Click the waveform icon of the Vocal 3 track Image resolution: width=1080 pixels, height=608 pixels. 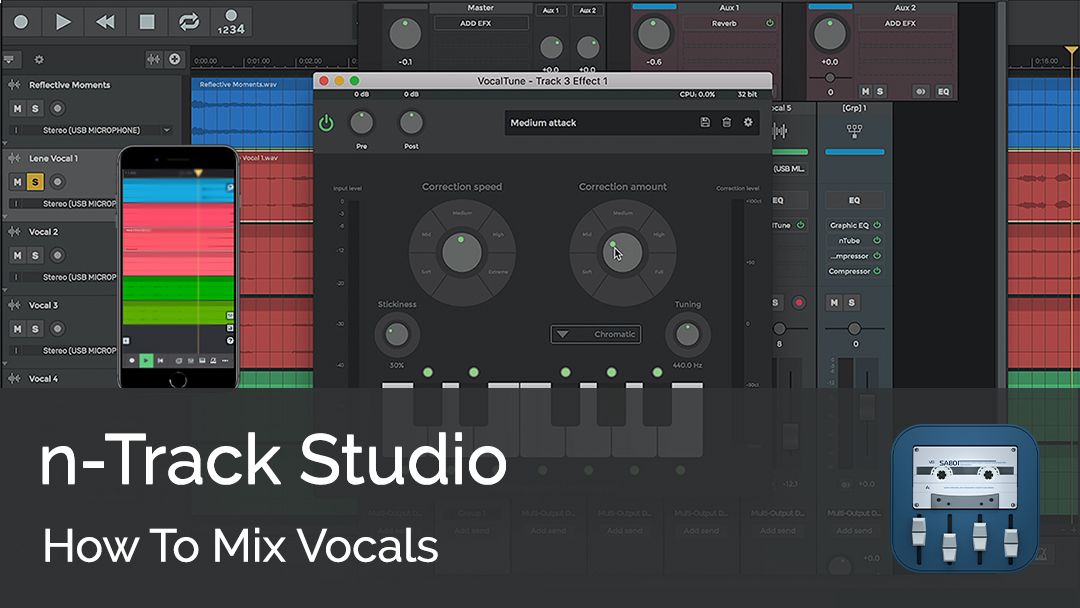14,305
